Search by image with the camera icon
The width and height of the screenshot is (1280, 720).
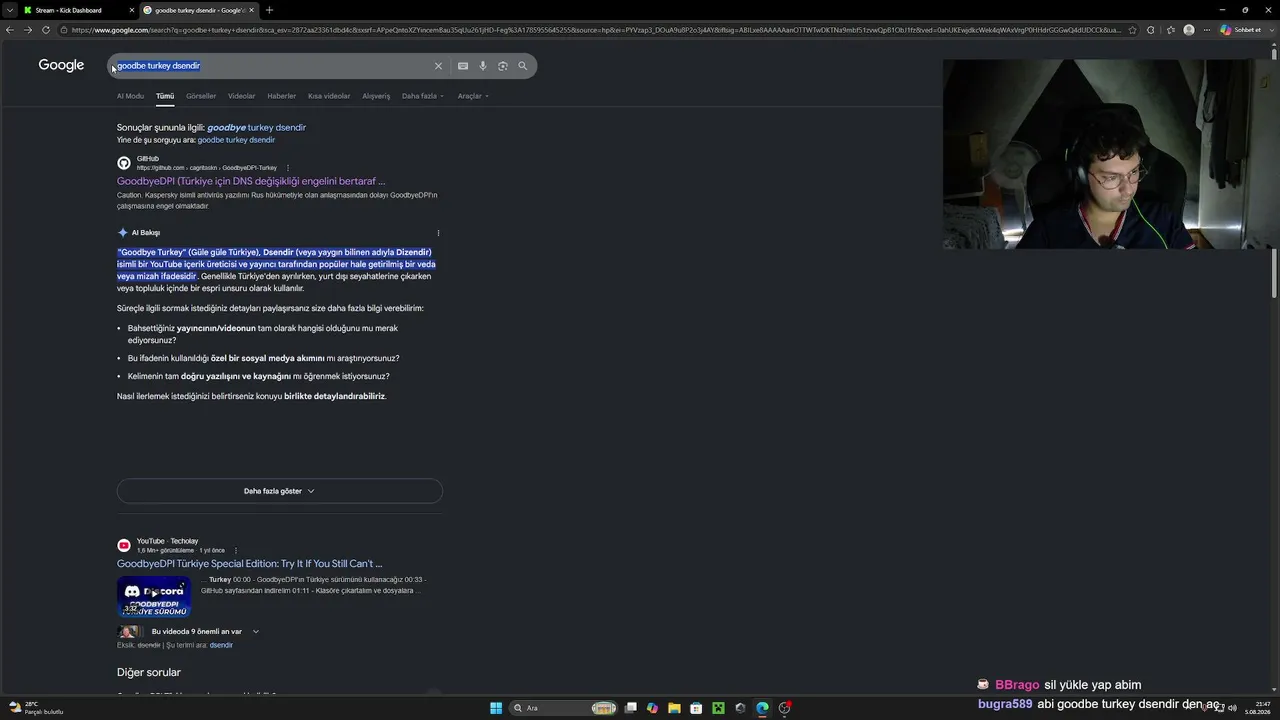tap(503, 66)
